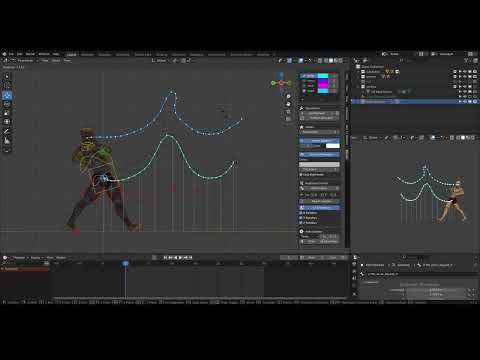
Task: Open the Marker menu in timeline header
Action: point(61,258)
